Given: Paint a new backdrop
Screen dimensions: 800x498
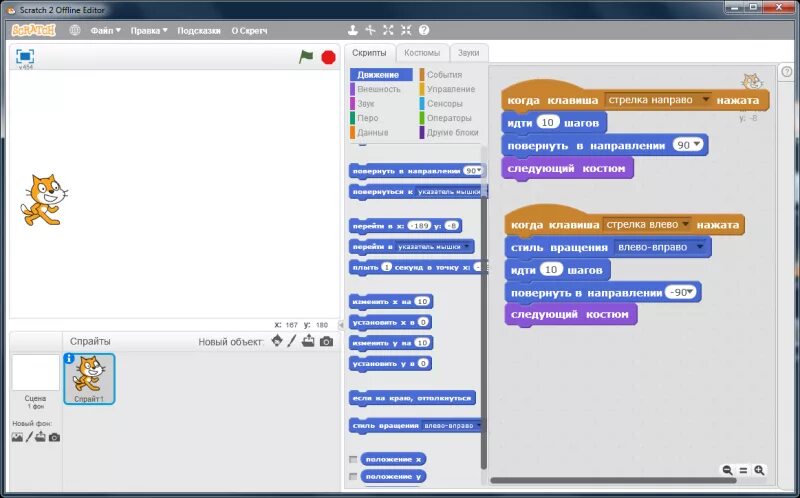Looking at the screenshot, I should point(30,437).
